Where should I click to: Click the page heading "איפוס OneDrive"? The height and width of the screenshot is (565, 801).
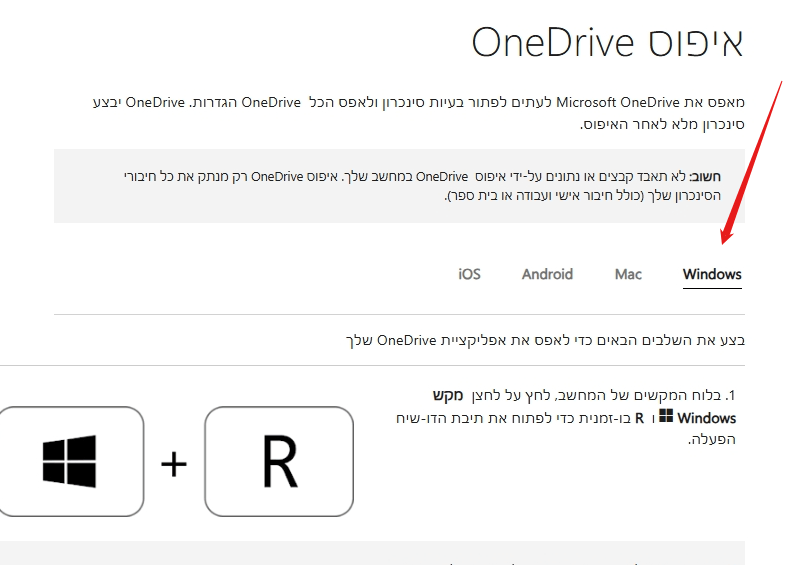pyautogui.click(x=607, y=42)
